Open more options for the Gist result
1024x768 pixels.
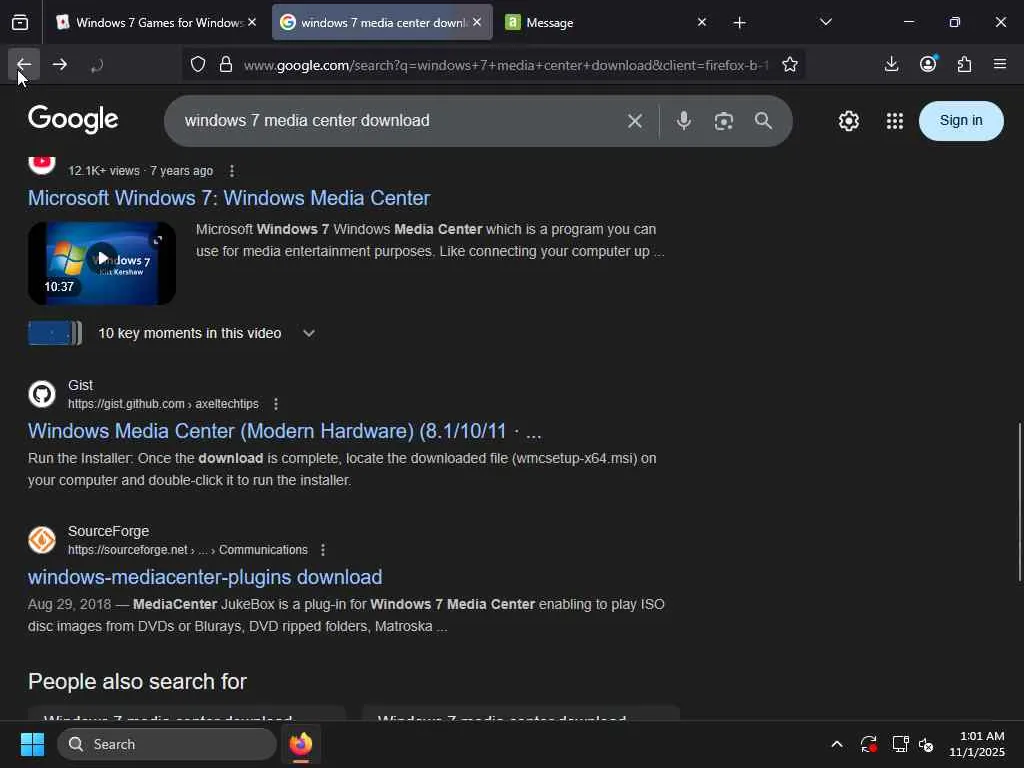[x=276, y=404]
